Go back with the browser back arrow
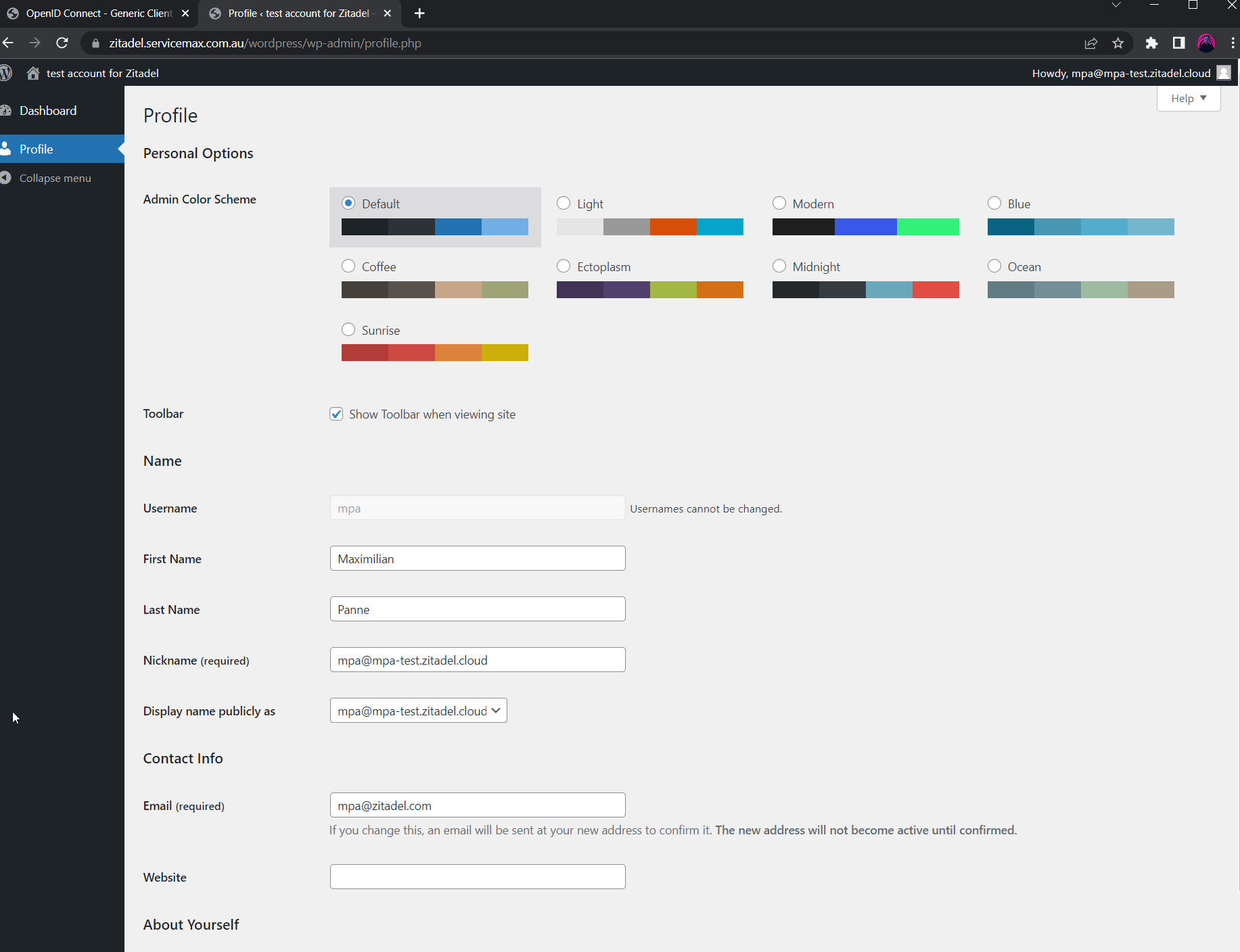1240x952 pixels. [x=8, y=43]
